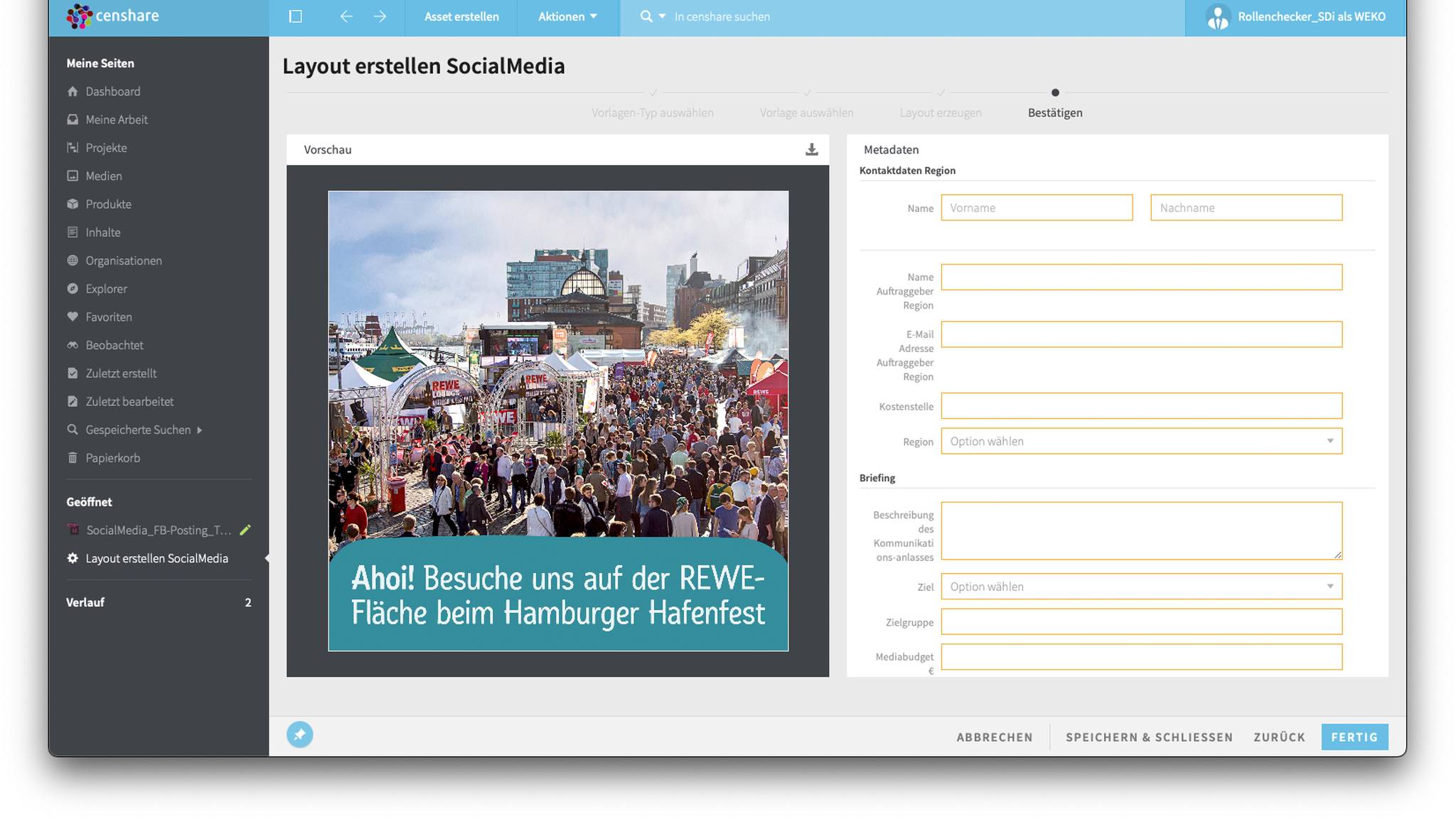Click the censhare logo
The height and width of the screenshot is (822, 1456).
[112, 16]
